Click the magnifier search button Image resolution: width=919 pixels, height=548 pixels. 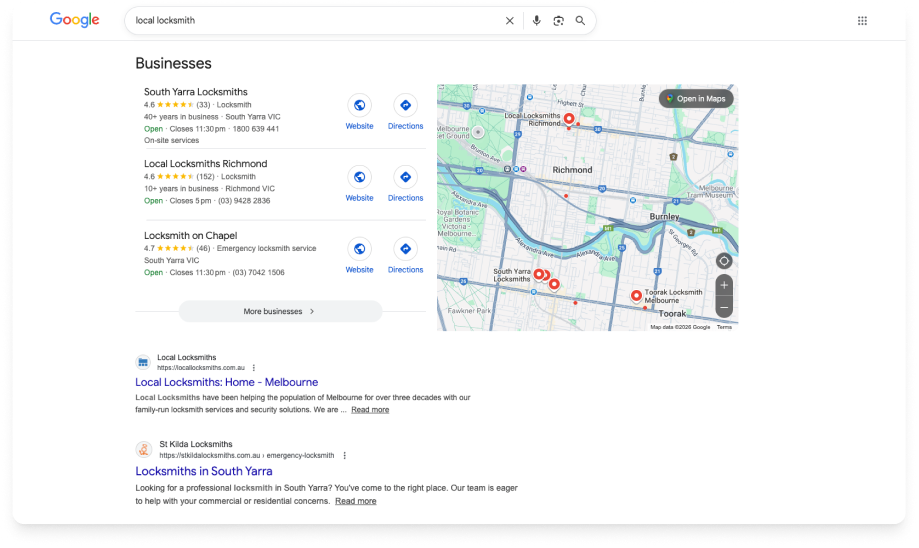click(x=580, y=21)
